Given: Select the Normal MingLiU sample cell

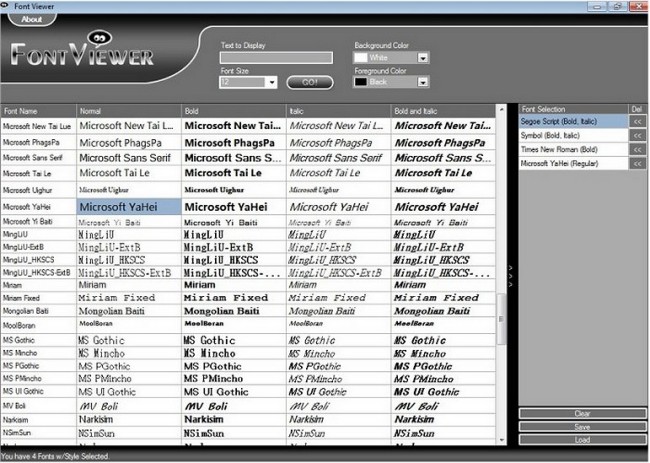Looking at the screenshot, I should click(129, 235).
